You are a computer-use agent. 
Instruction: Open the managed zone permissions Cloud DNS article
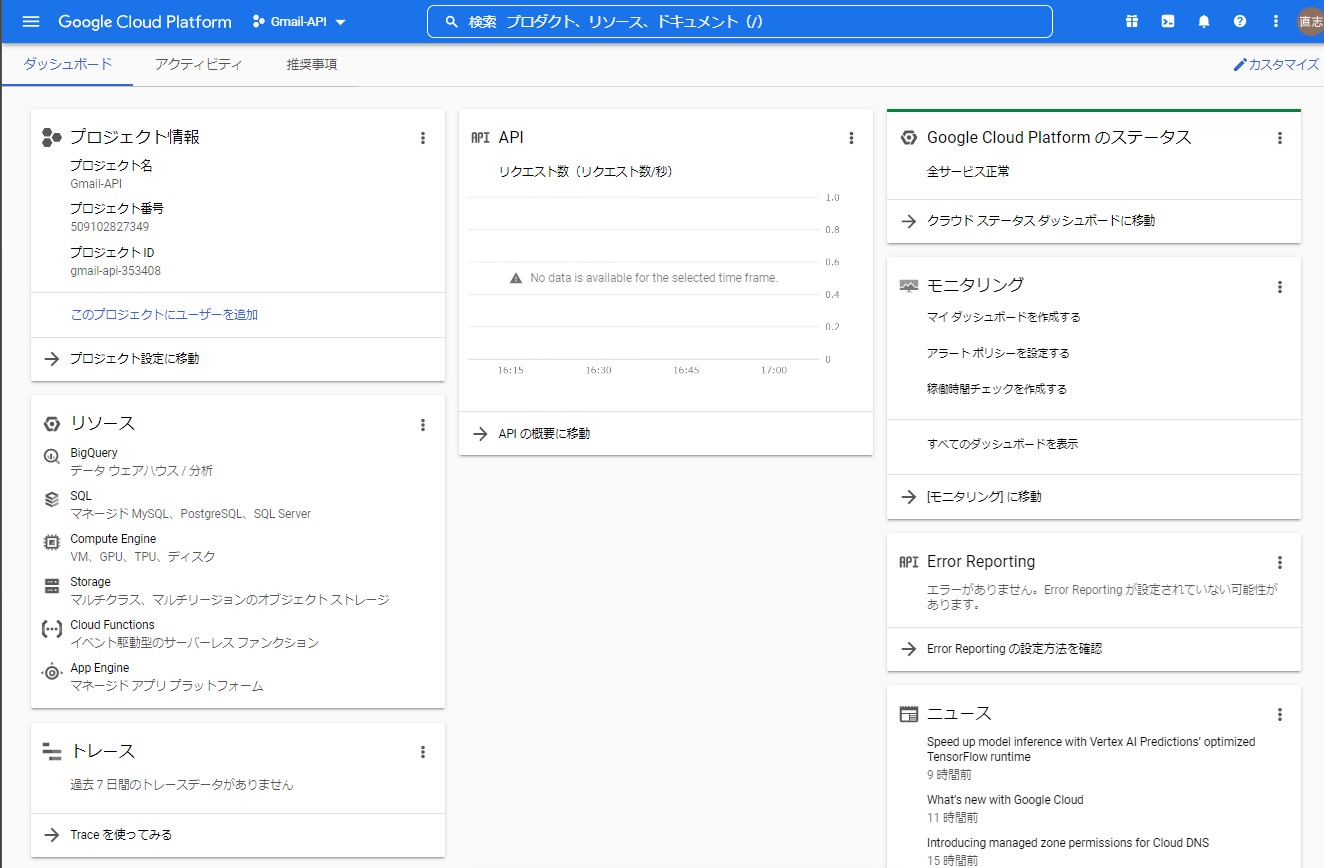1068,843
